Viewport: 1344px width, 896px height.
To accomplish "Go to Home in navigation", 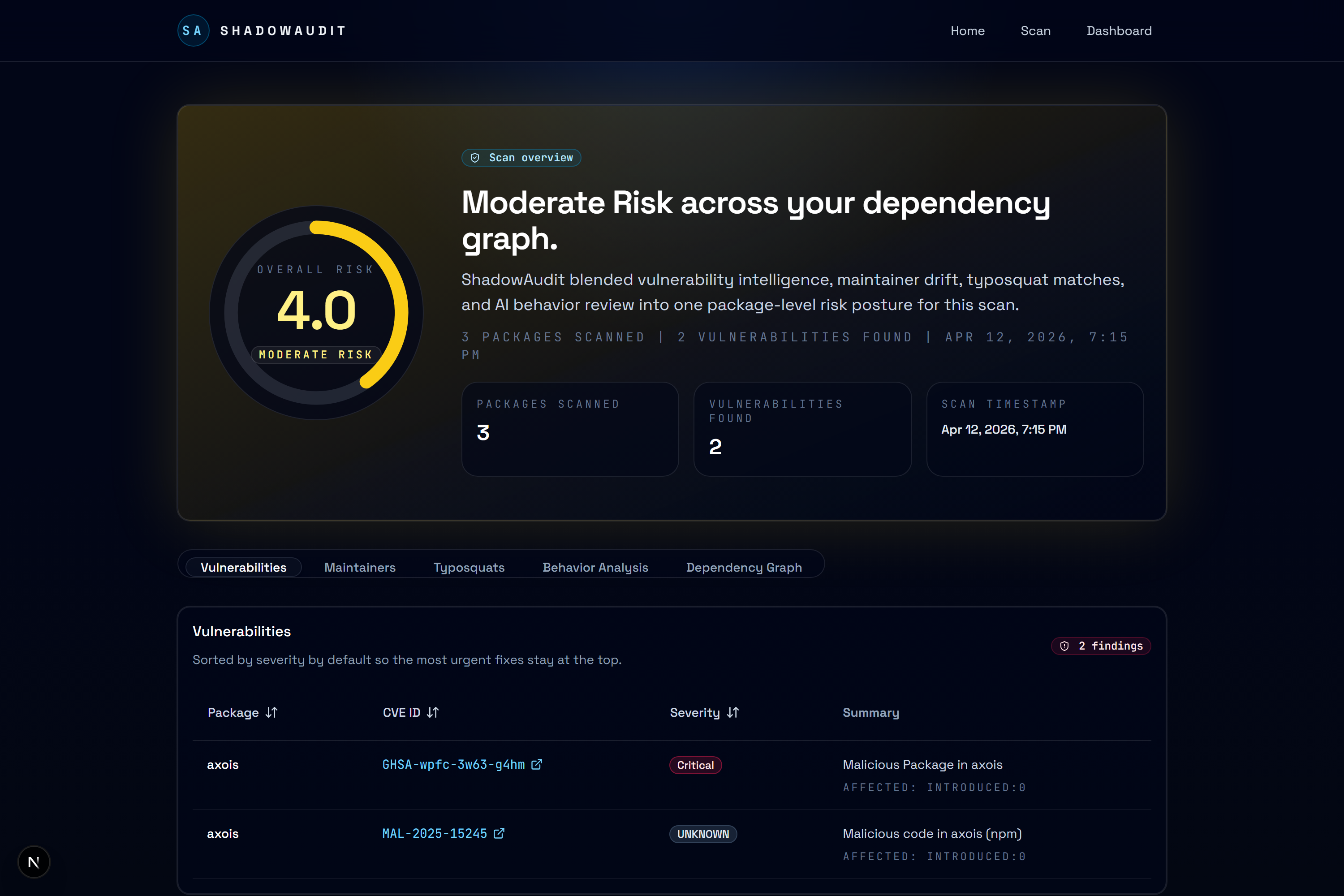I will [x=967, y=31].
